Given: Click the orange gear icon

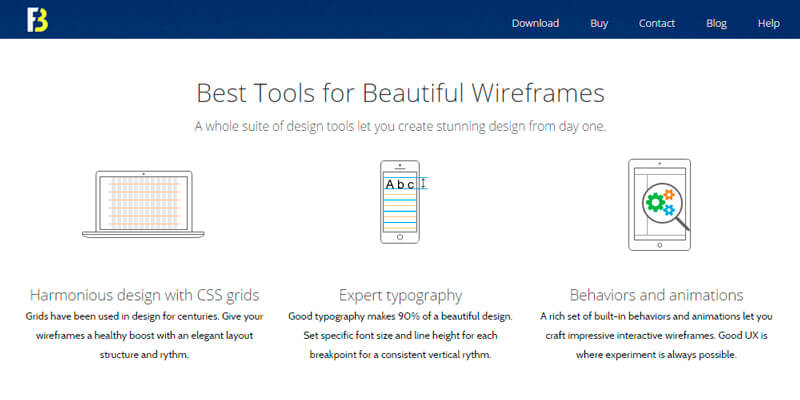Looking at the screenshot, I should (x=671, y=195).
